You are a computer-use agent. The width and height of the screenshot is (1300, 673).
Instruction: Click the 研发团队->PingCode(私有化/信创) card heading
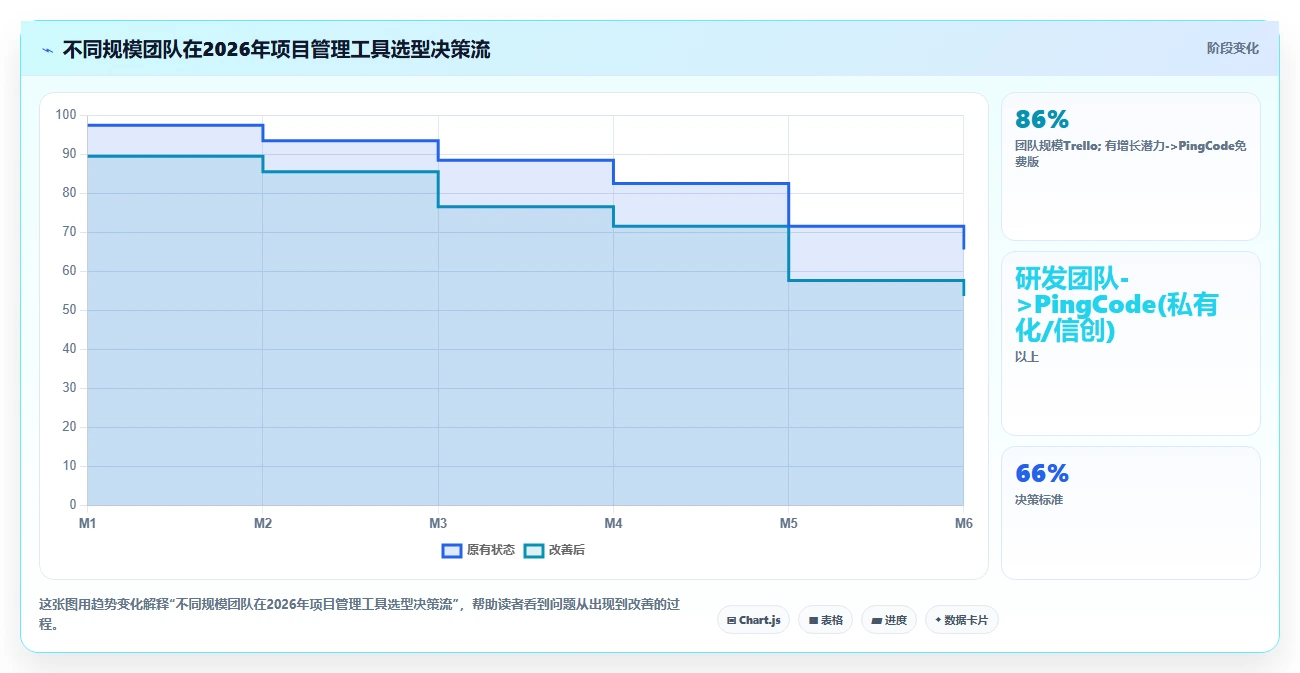(x=1116, y=304)
